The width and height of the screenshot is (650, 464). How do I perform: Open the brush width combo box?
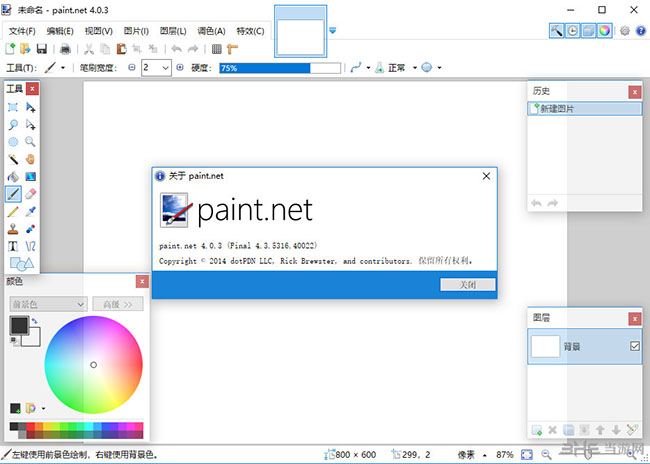click(x=156, y=68)
